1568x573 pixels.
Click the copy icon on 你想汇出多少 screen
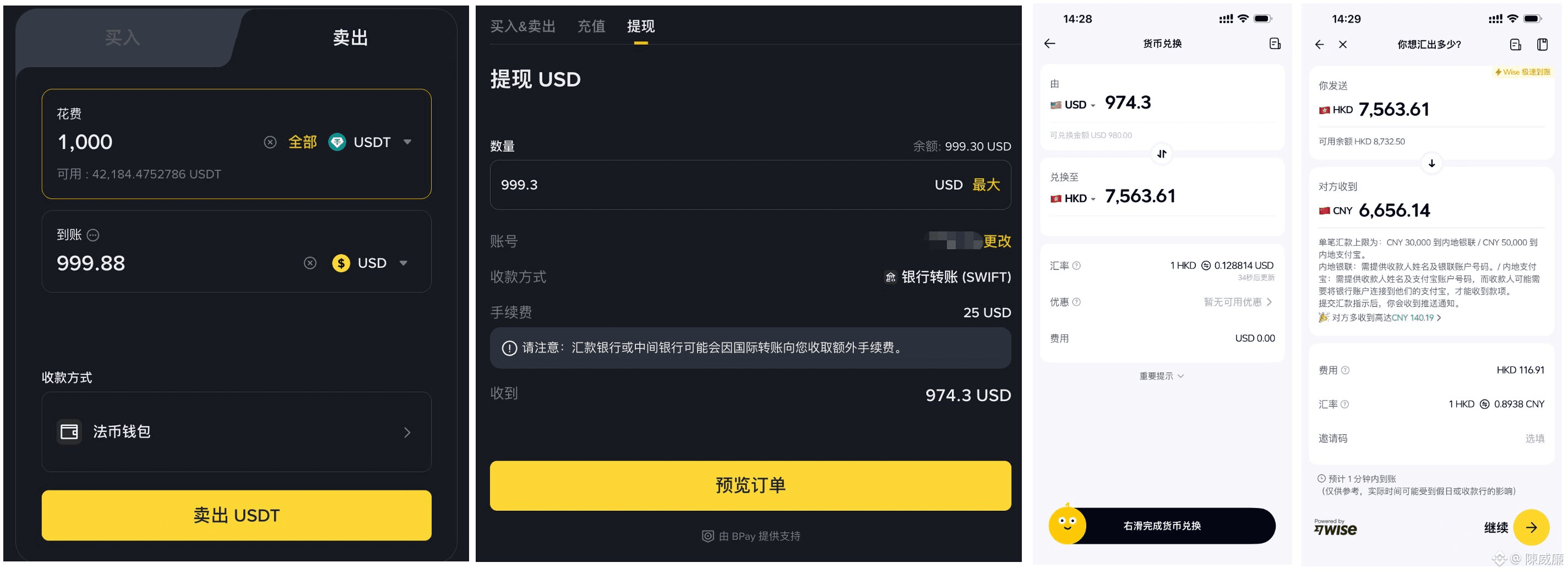(1543, 44)
